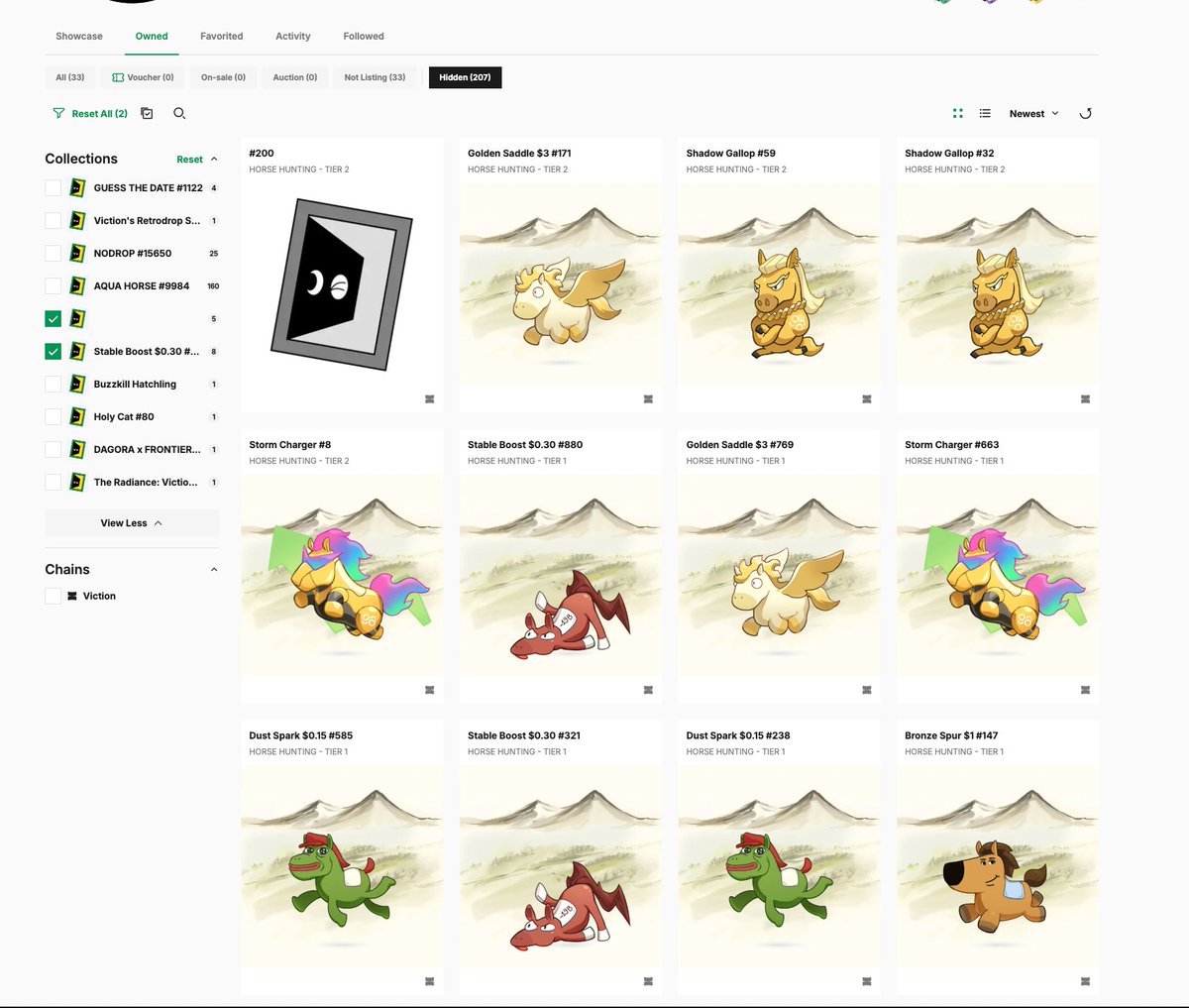Click the Viction chain logo icon
This screenshot has width=1189, height=1008.
[x=72, y=596]
